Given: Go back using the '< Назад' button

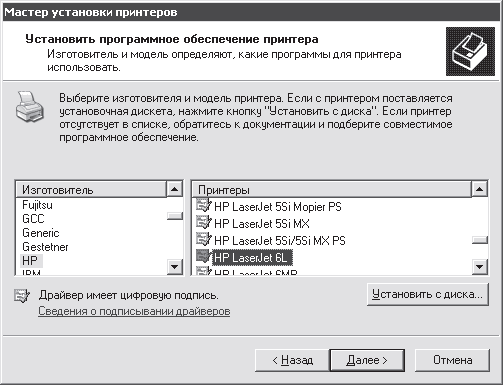Looking at the screenshot, I should tap(292, 360).
